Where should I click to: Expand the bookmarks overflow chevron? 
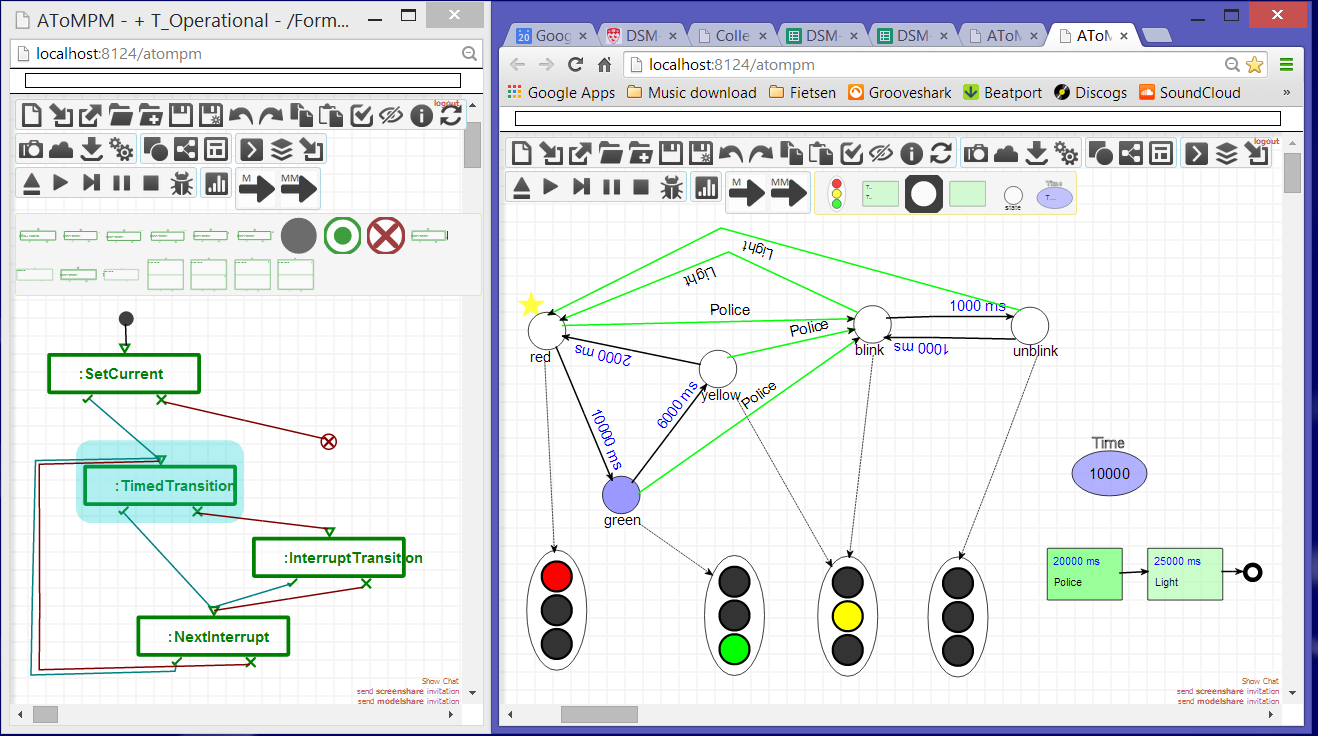1286,92
